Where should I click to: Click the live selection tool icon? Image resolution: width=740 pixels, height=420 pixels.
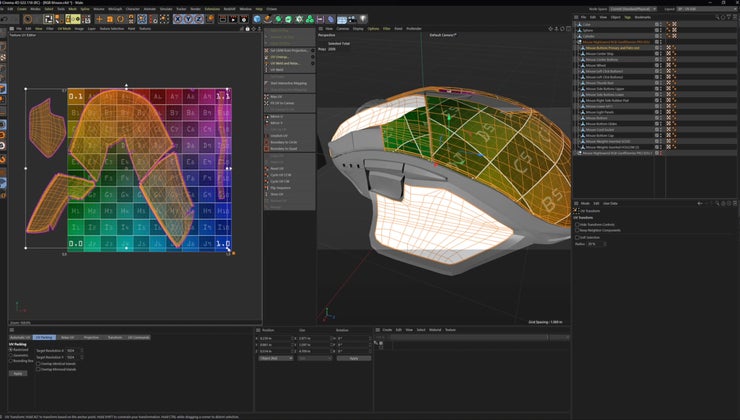click(x=28, y=19)
